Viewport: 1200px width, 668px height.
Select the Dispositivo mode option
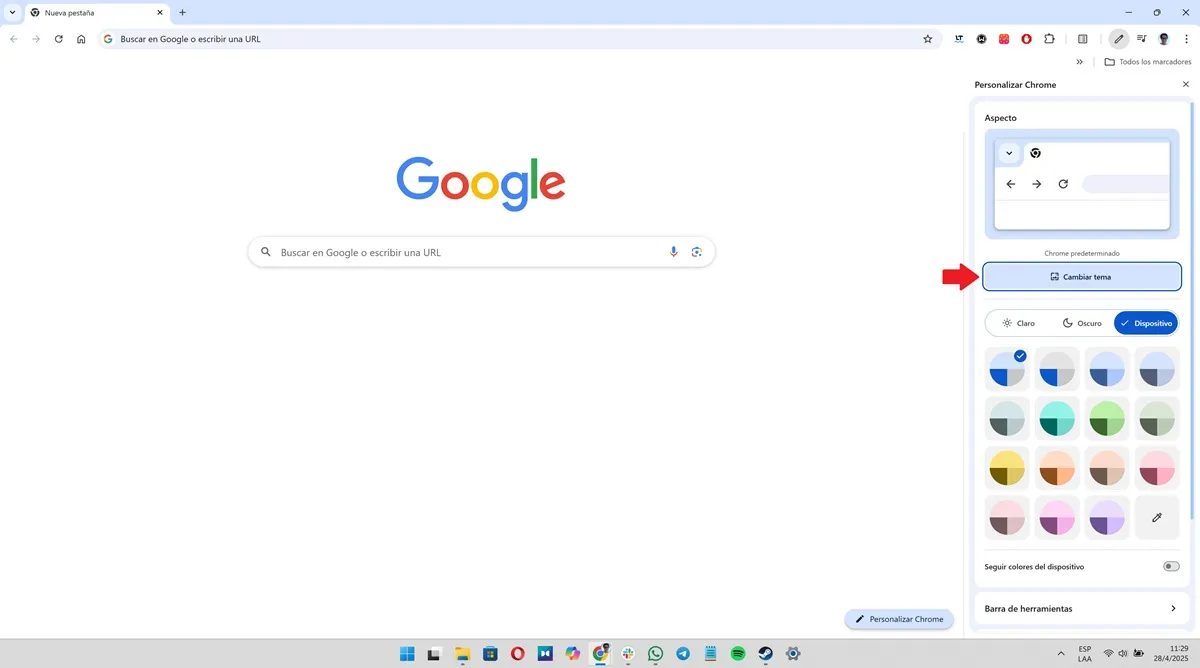[x=1146, y=323]
